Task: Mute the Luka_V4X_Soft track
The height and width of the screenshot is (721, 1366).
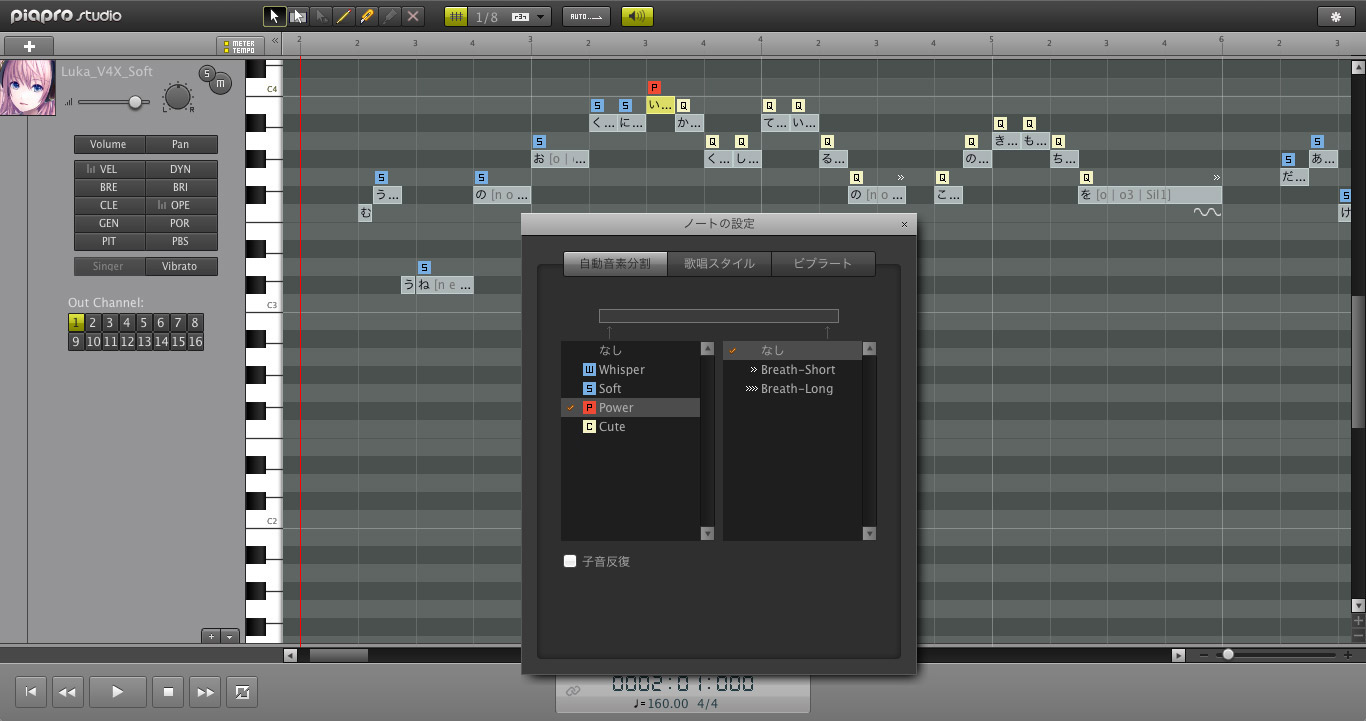Action: (x=221, y=84)
